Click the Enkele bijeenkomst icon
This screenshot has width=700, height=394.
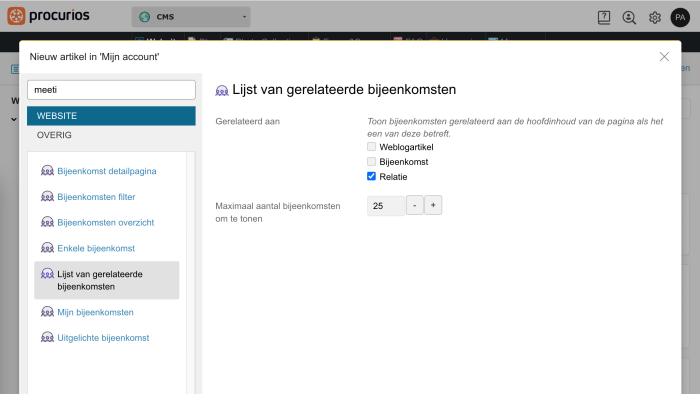pos(47,248)
